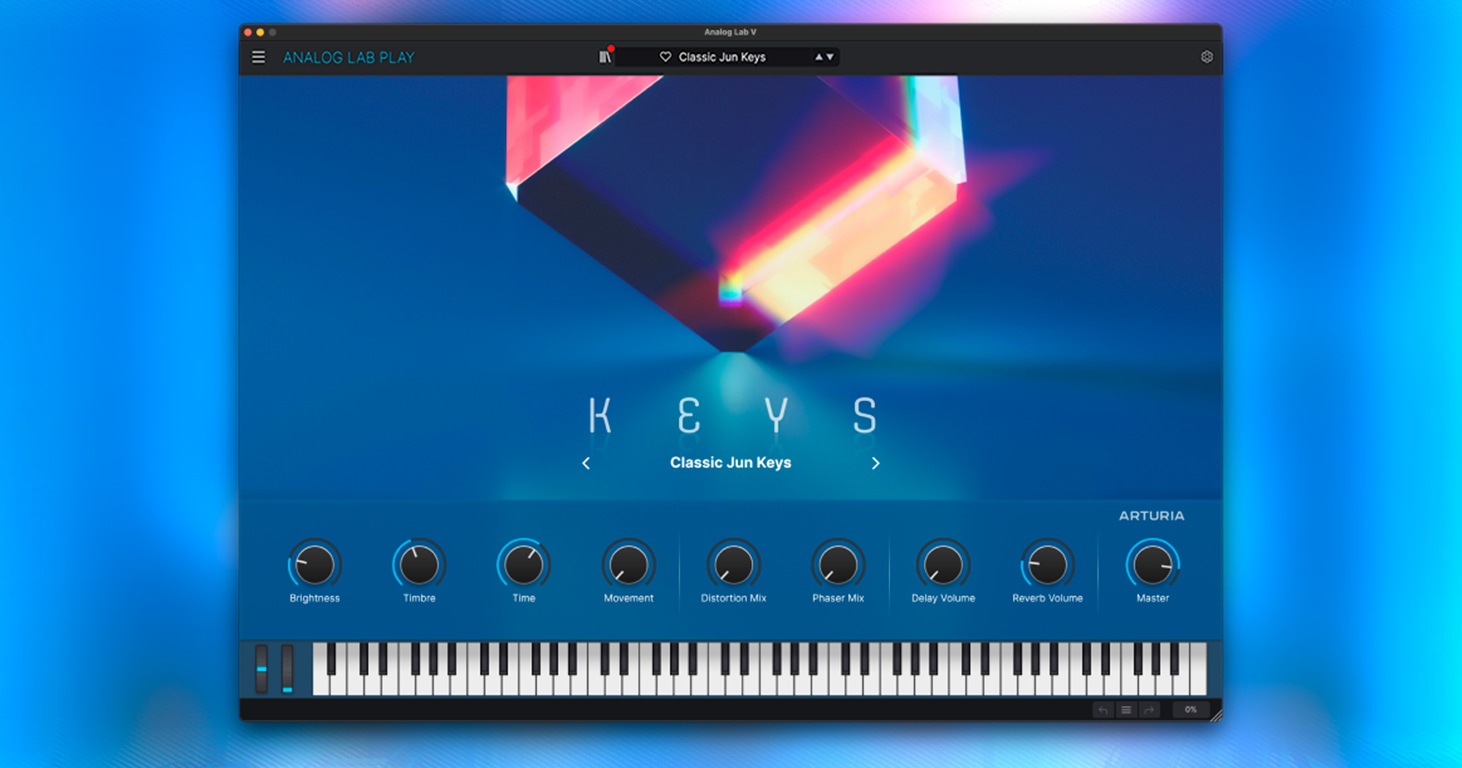
Task: Open the preset library browser icon
Action: [x=605, y=57]
